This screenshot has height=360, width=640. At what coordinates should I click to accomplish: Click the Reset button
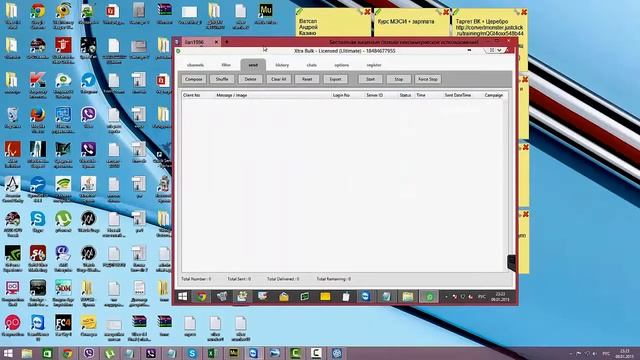click(x=307, y=79)
